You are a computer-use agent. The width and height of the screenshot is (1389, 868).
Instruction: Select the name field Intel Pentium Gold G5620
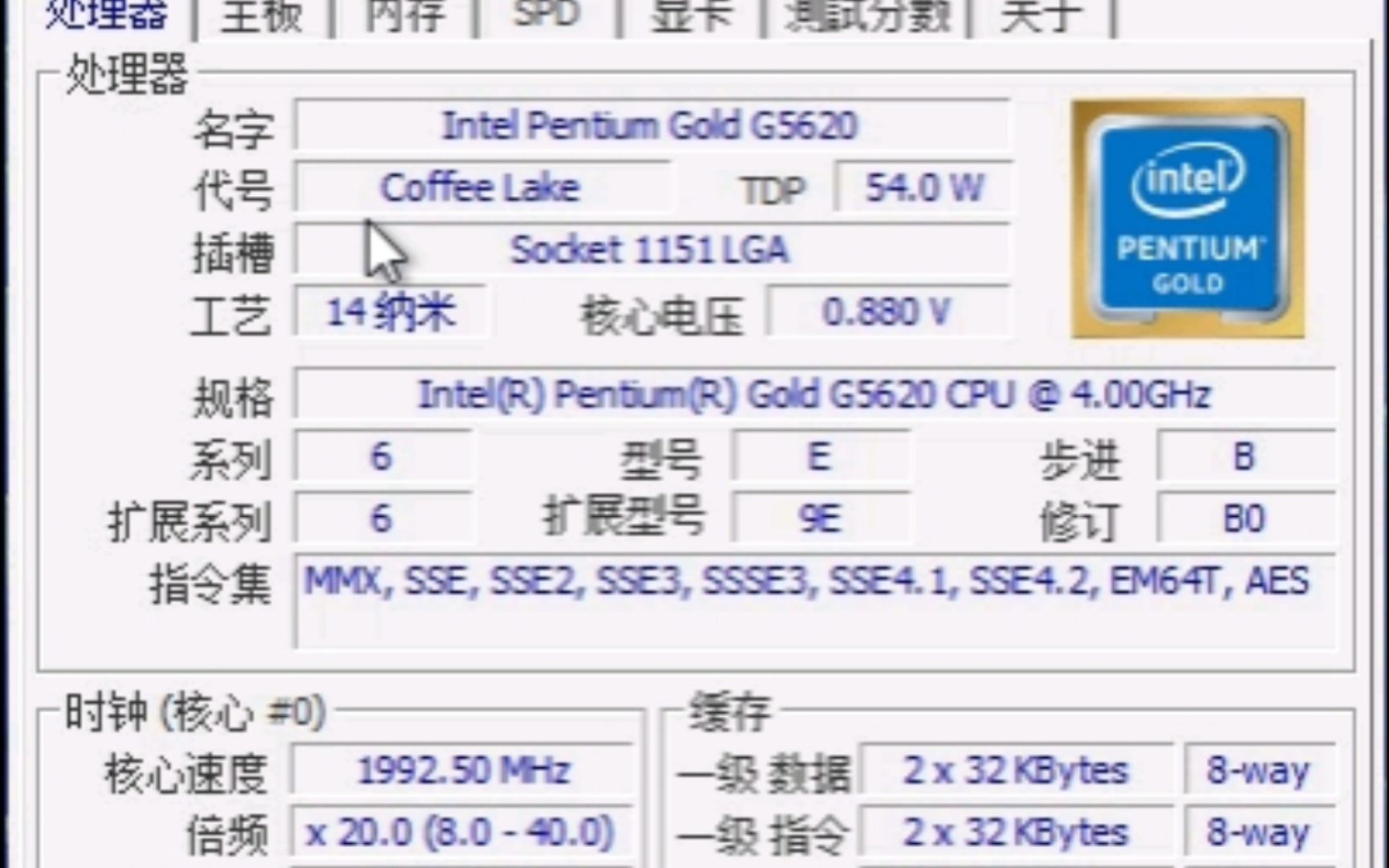[x=652, y=125]
